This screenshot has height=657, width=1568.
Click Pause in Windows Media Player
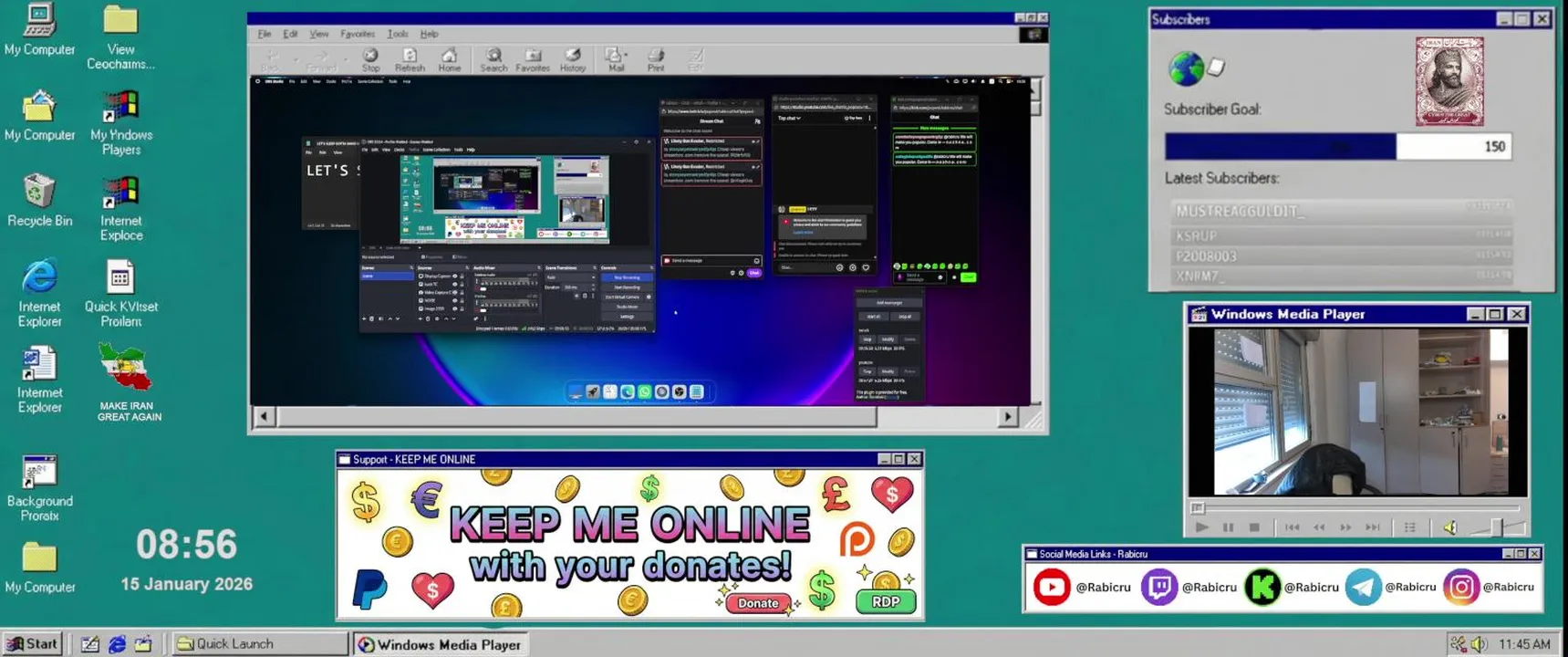point(1228,527)
